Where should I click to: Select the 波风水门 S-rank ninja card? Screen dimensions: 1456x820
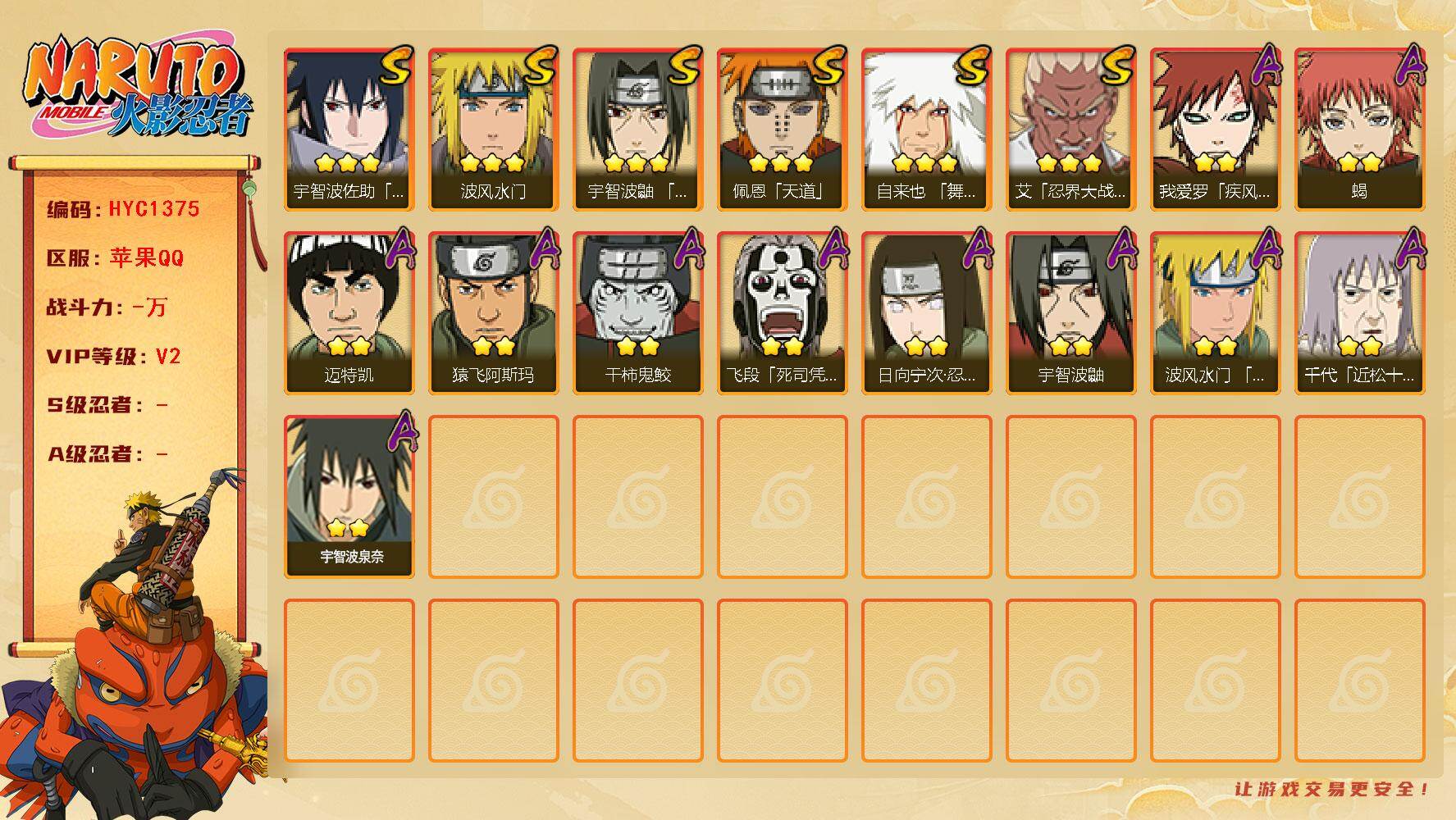493,130
